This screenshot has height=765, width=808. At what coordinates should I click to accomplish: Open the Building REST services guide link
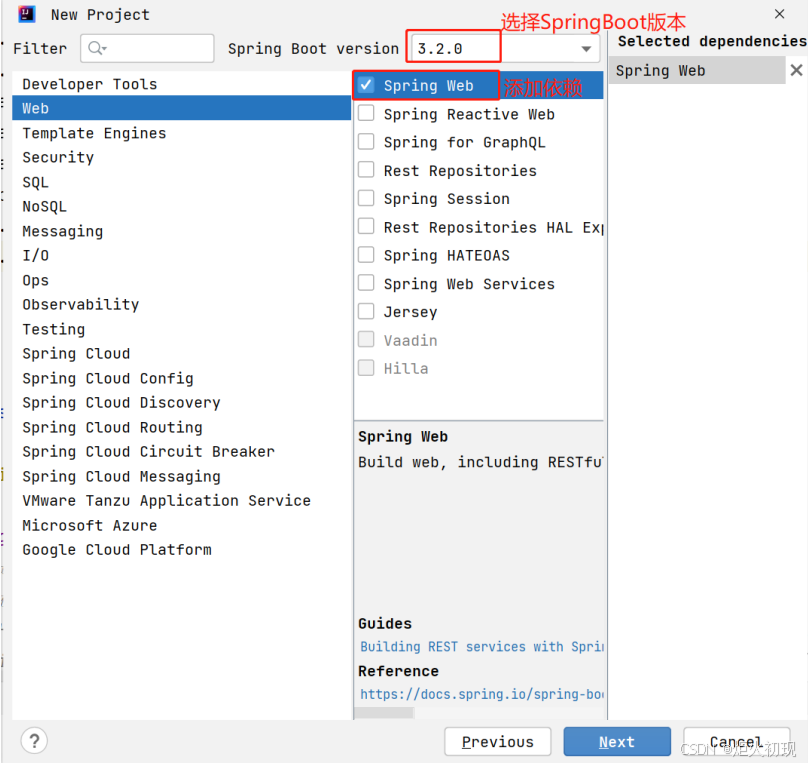481,647
